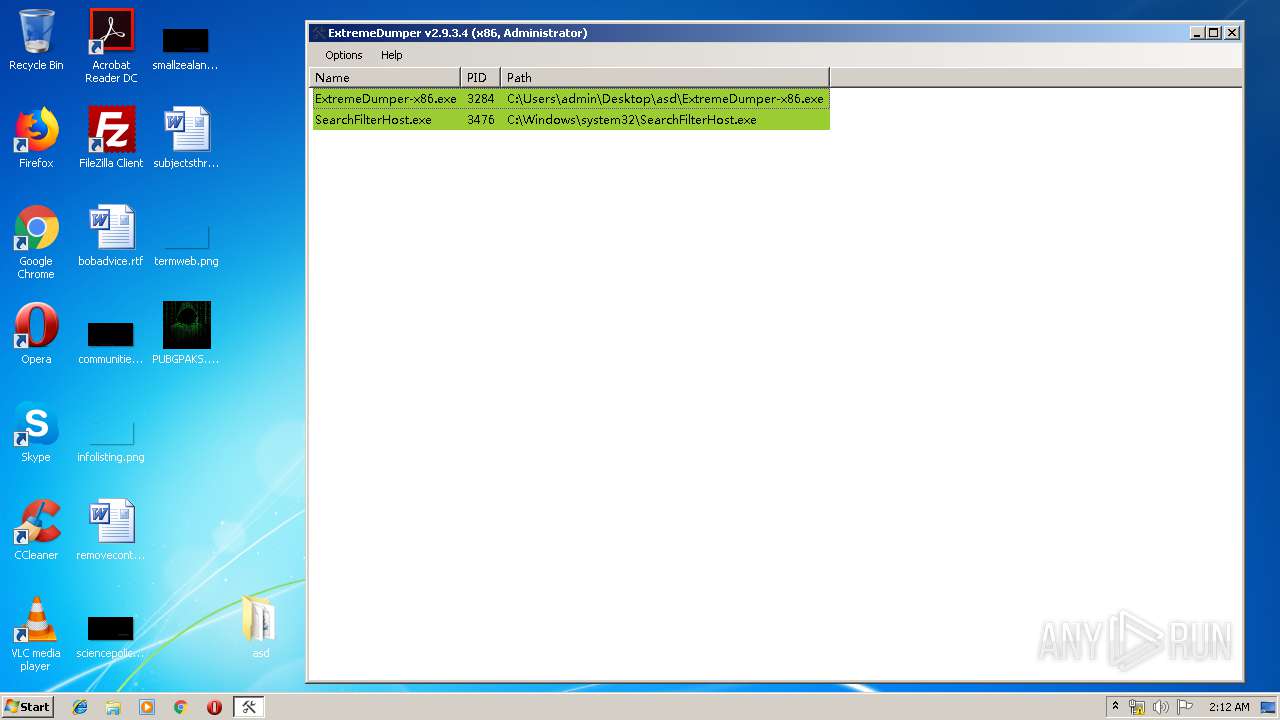This screenshot has width=1280, height=720.
Task: Click the ExtremeDumper taskbar button
Action: pyautogui.click(x=249, y=707)
